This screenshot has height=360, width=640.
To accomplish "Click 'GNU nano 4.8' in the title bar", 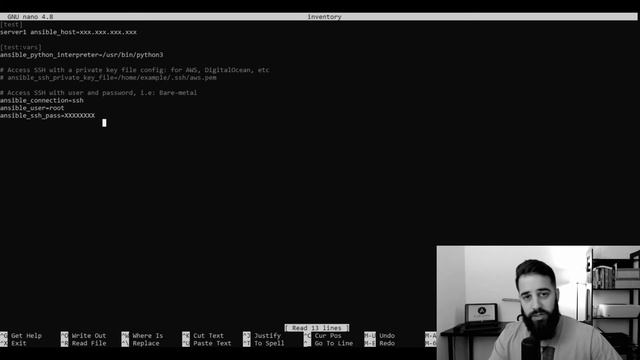I will [30, 17].
